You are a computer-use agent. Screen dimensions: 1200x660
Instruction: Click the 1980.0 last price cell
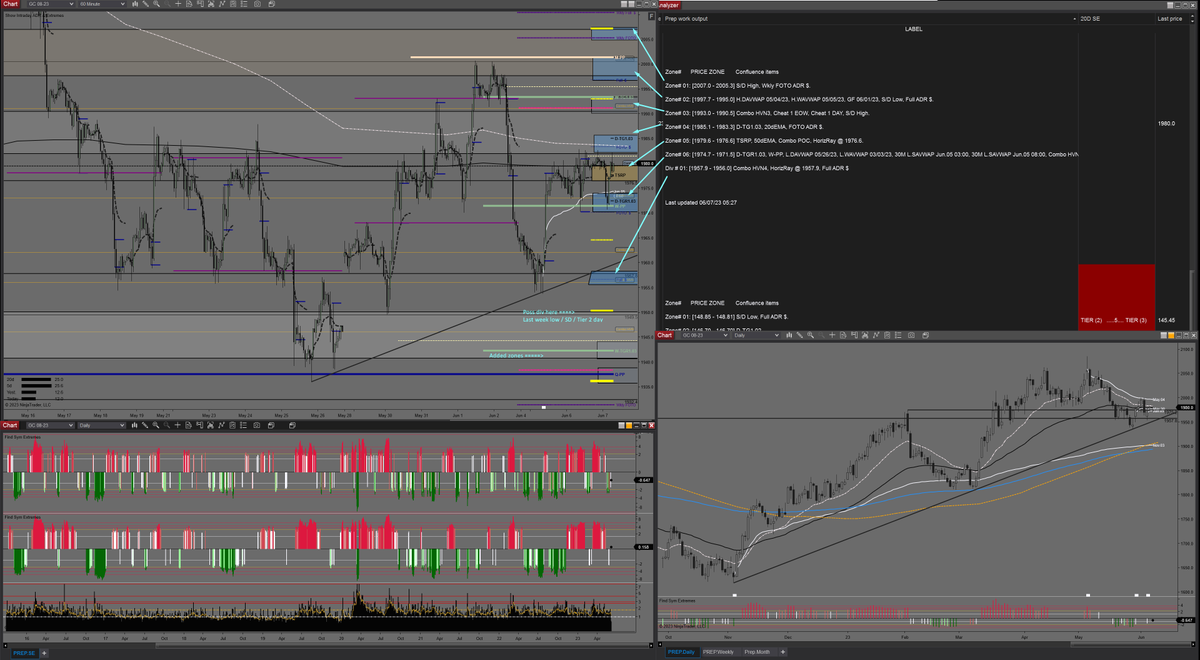[1166, 124]
